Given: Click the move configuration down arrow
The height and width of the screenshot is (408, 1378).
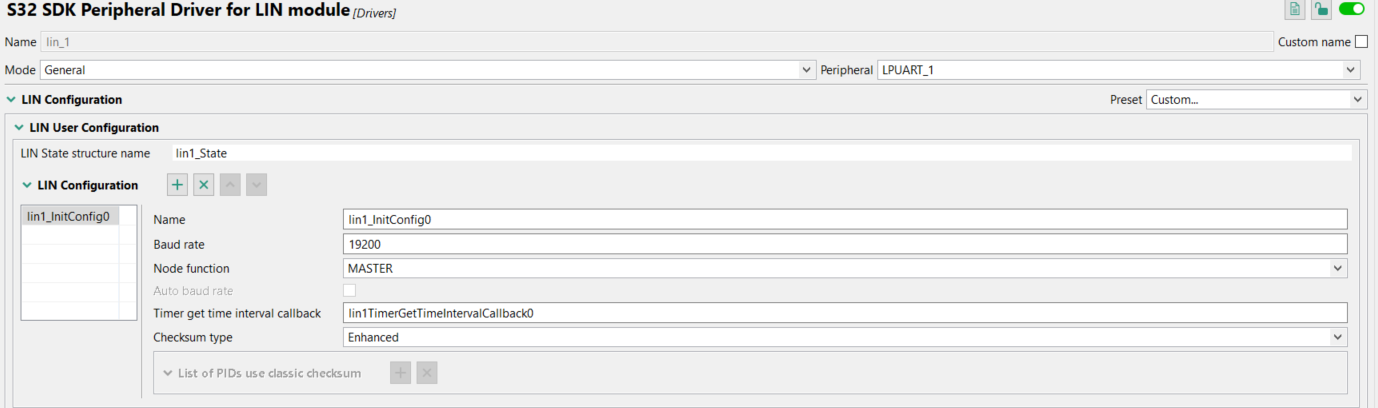Looking at the screenshot, I should pyautogui.click(x=256, y=185).
